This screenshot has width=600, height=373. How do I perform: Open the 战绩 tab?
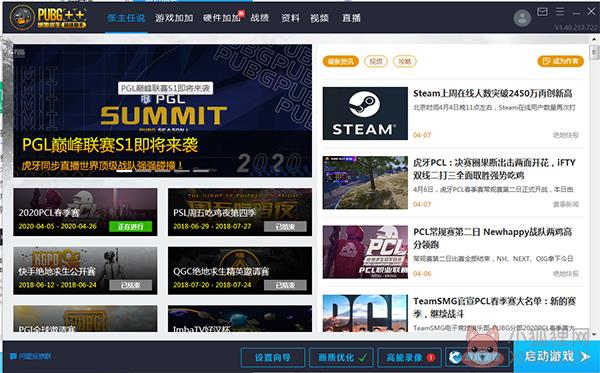259,18
